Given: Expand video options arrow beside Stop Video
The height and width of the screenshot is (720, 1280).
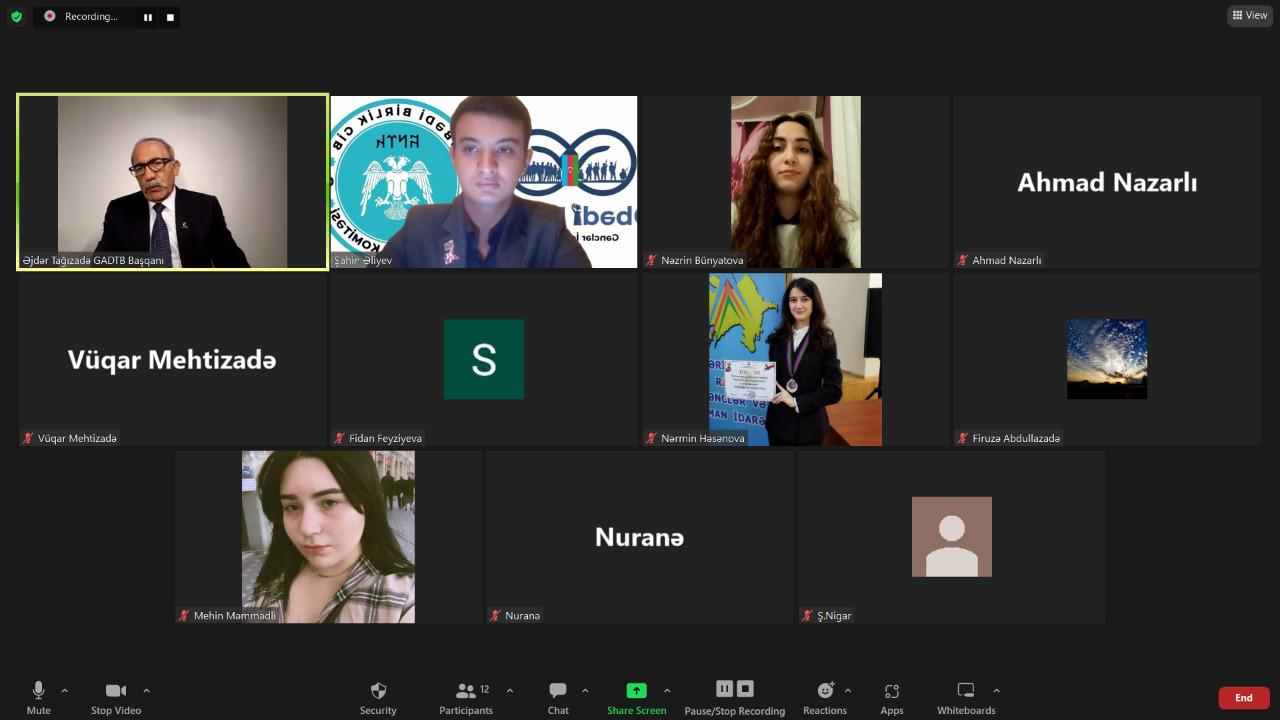Looking at the screenshot, I should click(147, 691).
